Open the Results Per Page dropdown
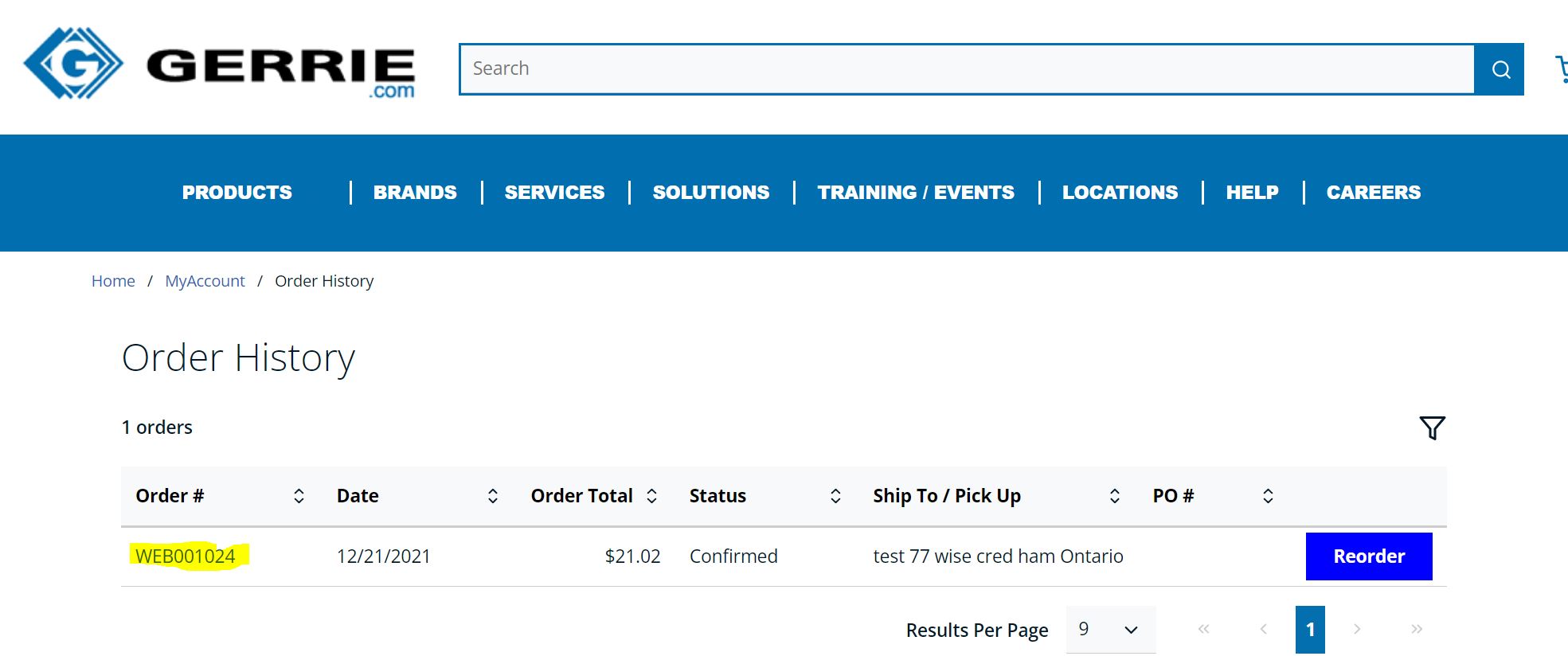Image resolution: width=1568 pixels, height=656 pixels. [x=1110, y=629]
